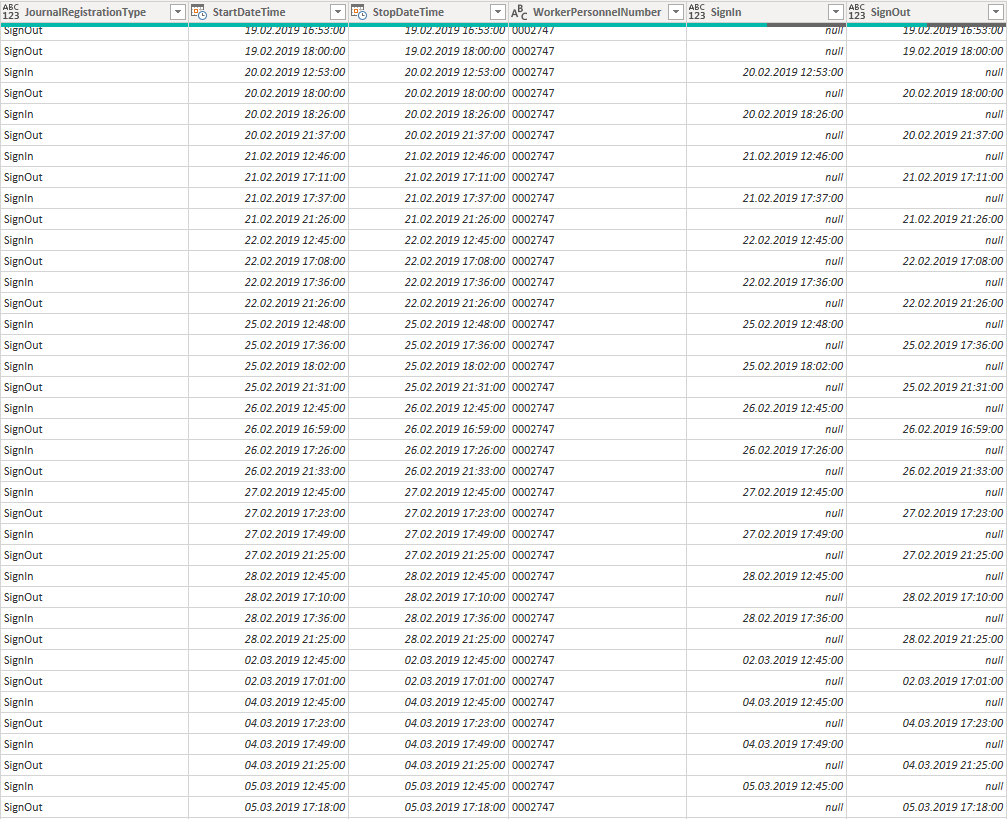Click the SignIn column data type icon
The width and height of the screenshot is (1007, 819).
tap(697, 12)
